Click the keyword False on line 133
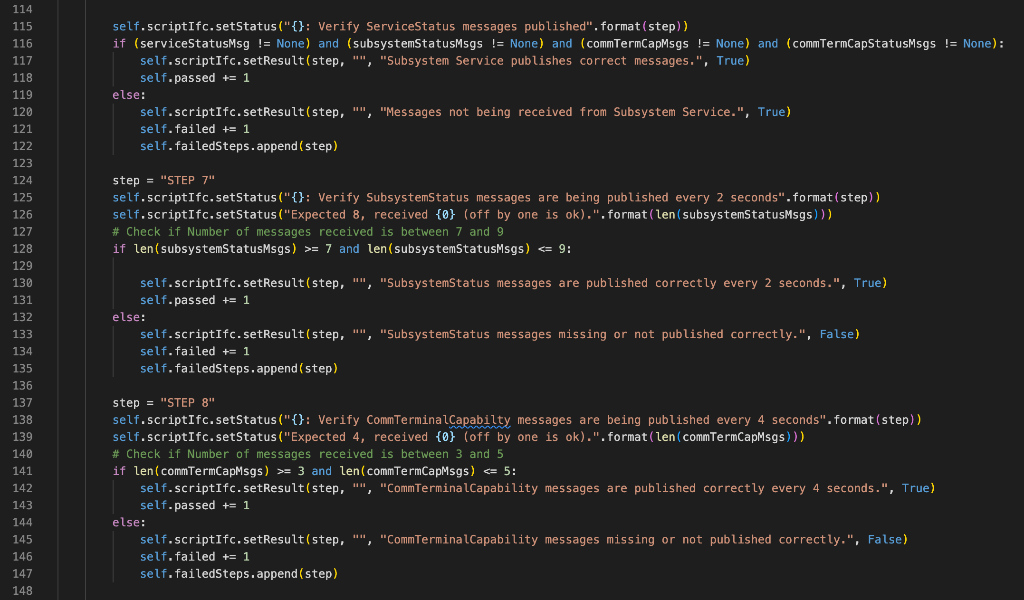The width and height of the screenshot is (1024, 600). (x=839, y=333)
